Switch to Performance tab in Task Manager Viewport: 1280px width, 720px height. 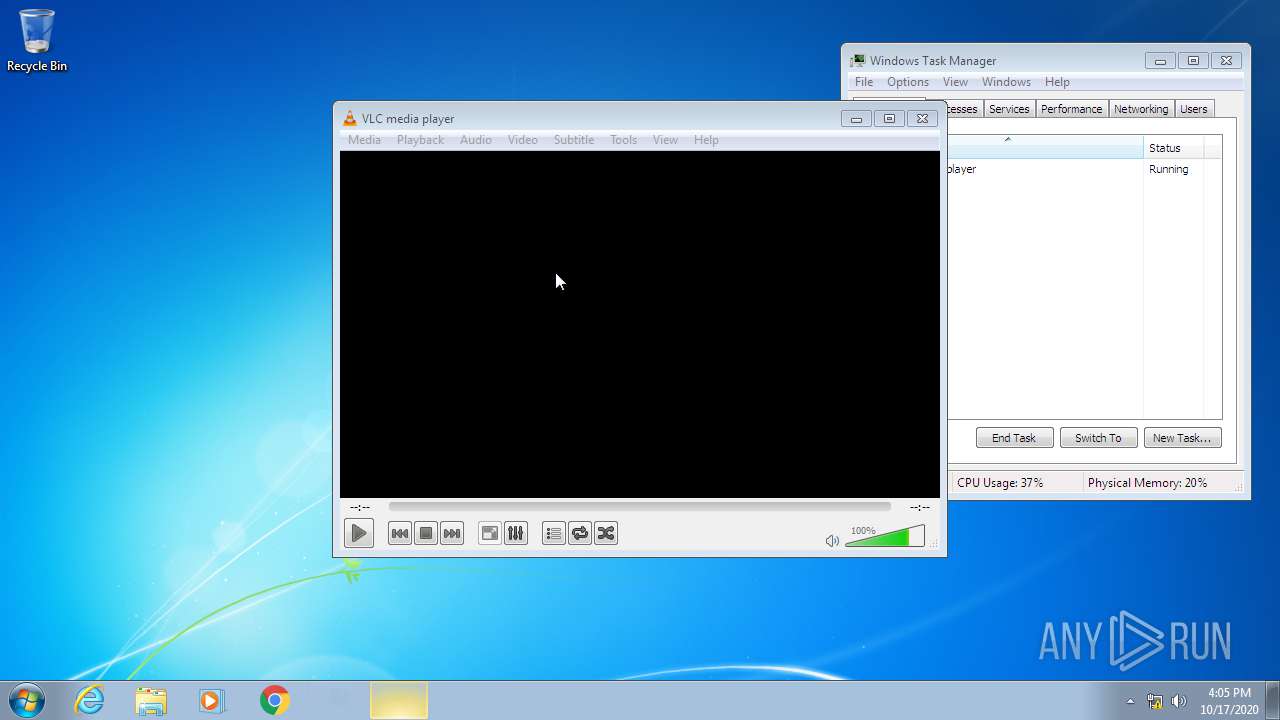(x=1071, y=109)
